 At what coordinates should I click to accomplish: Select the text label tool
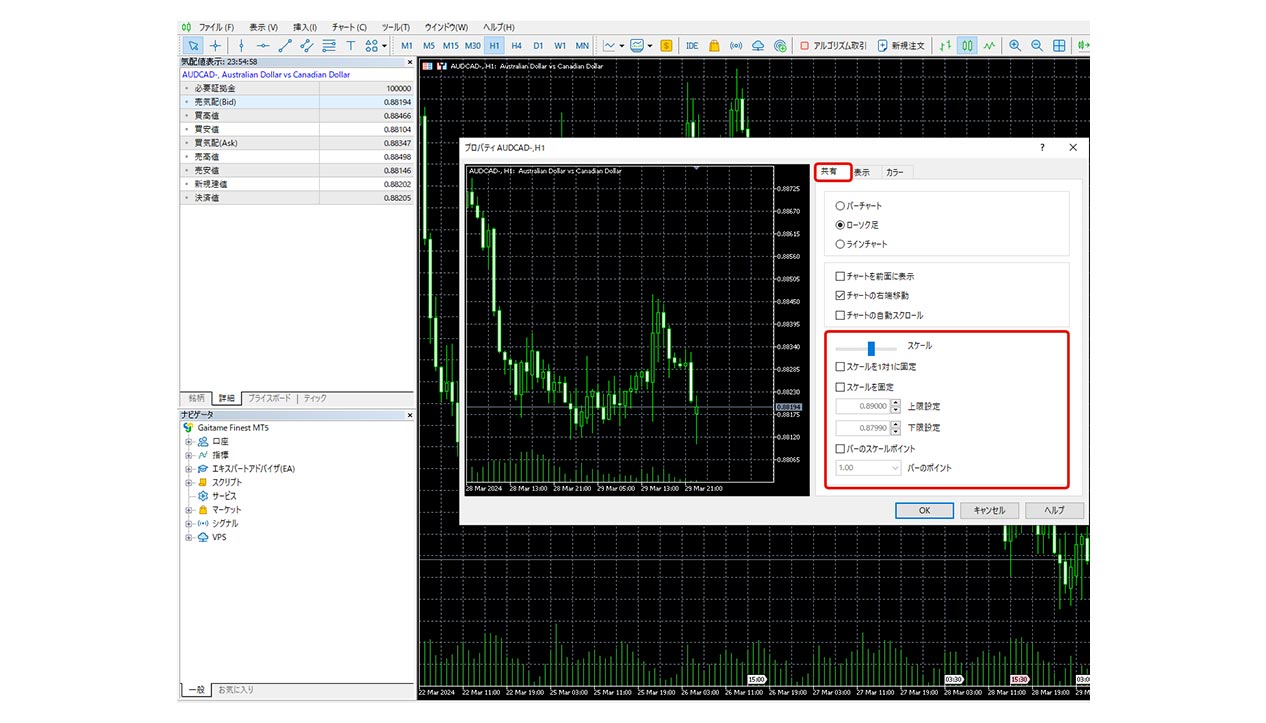[351, 46]
